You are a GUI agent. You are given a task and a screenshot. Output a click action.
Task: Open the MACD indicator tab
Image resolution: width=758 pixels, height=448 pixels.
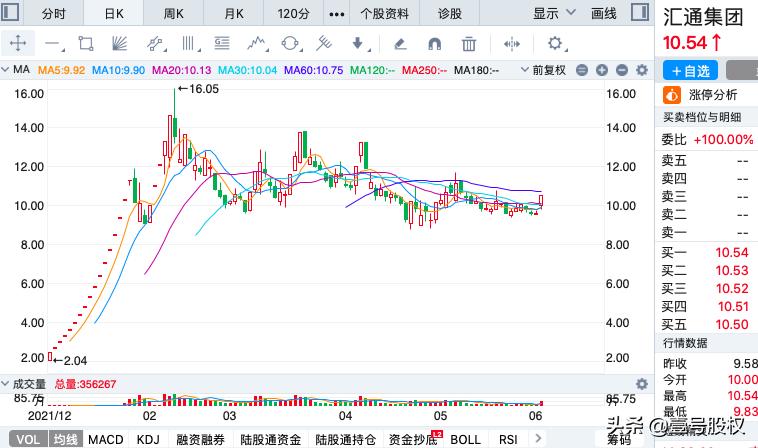pyautogui.click(x=105, y=439)
